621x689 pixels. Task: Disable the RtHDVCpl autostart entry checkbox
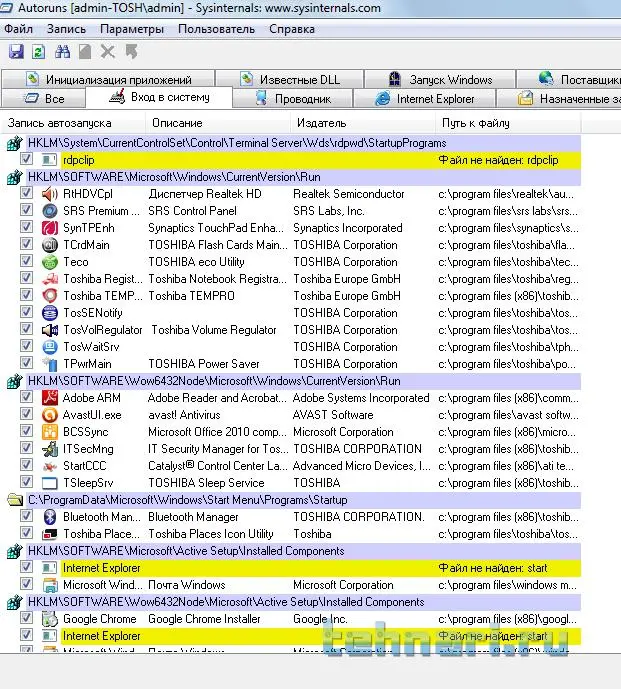point(27,194)
